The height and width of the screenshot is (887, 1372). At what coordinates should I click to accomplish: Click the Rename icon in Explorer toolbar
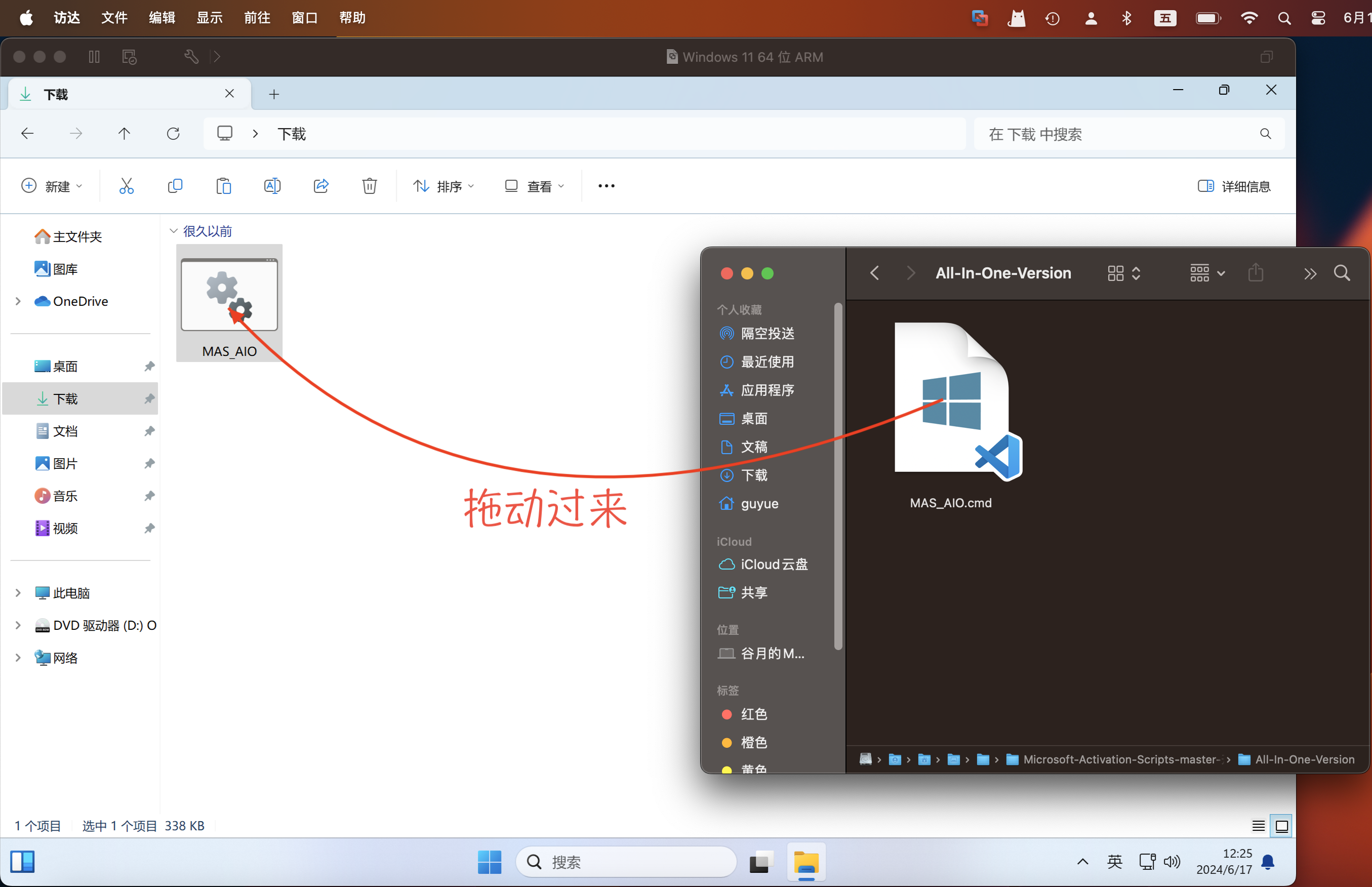272,186
